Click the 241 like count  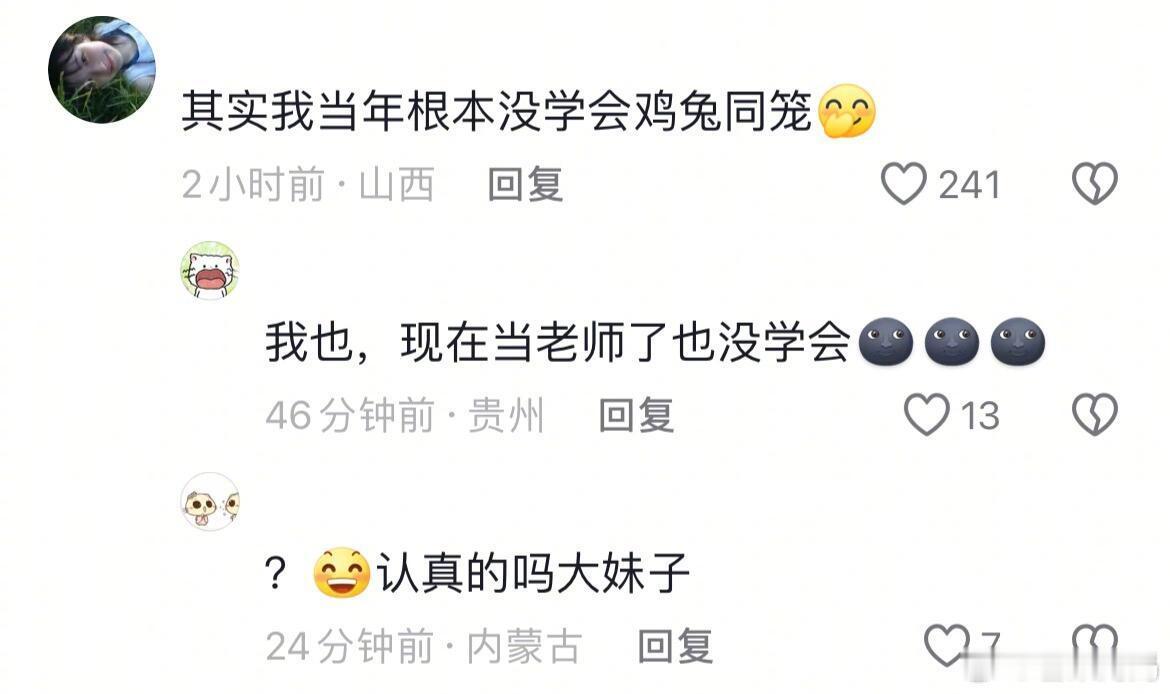969,185
